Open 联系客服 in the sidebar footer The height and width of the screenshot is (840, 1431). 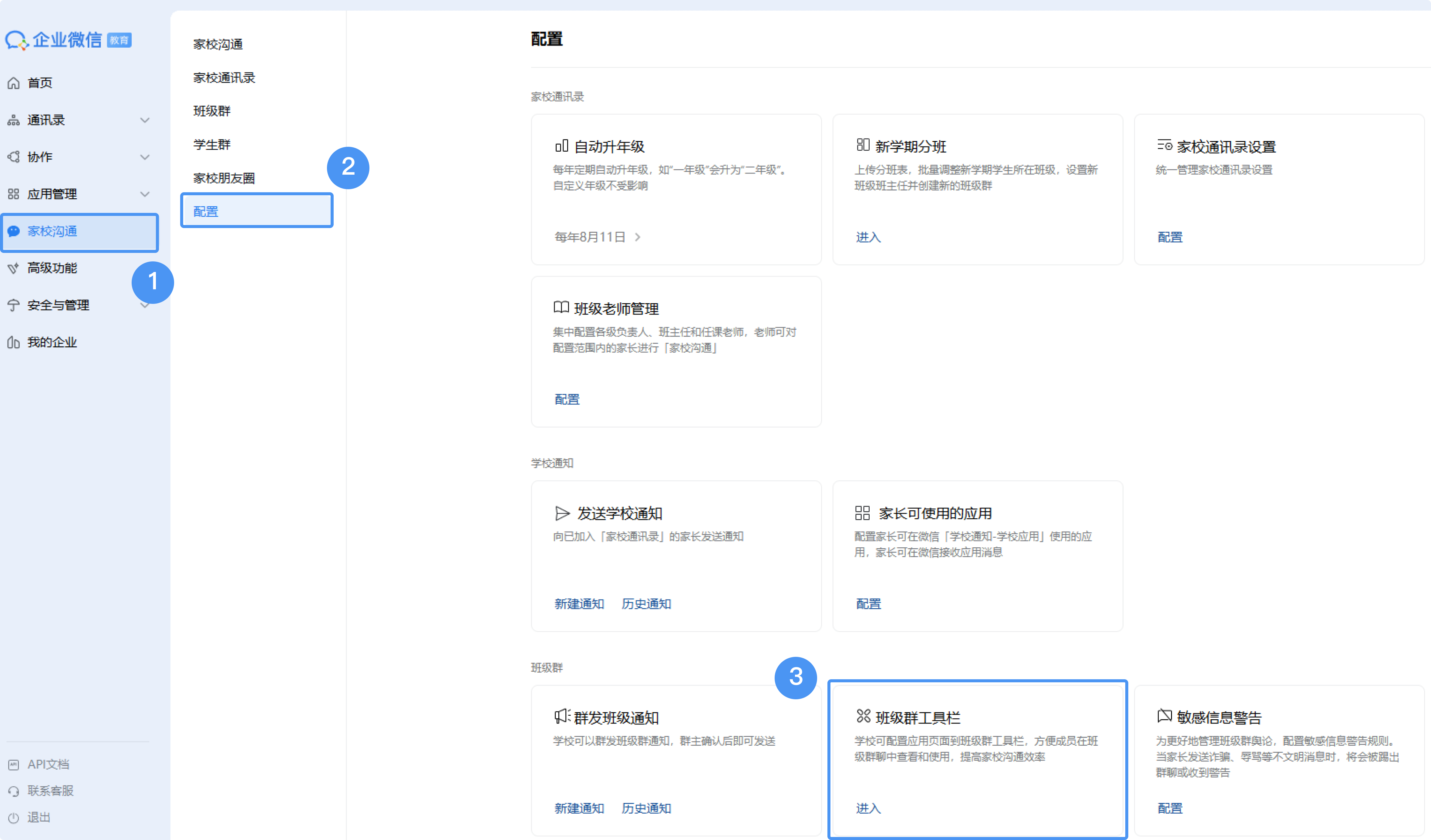coord(51,791)
